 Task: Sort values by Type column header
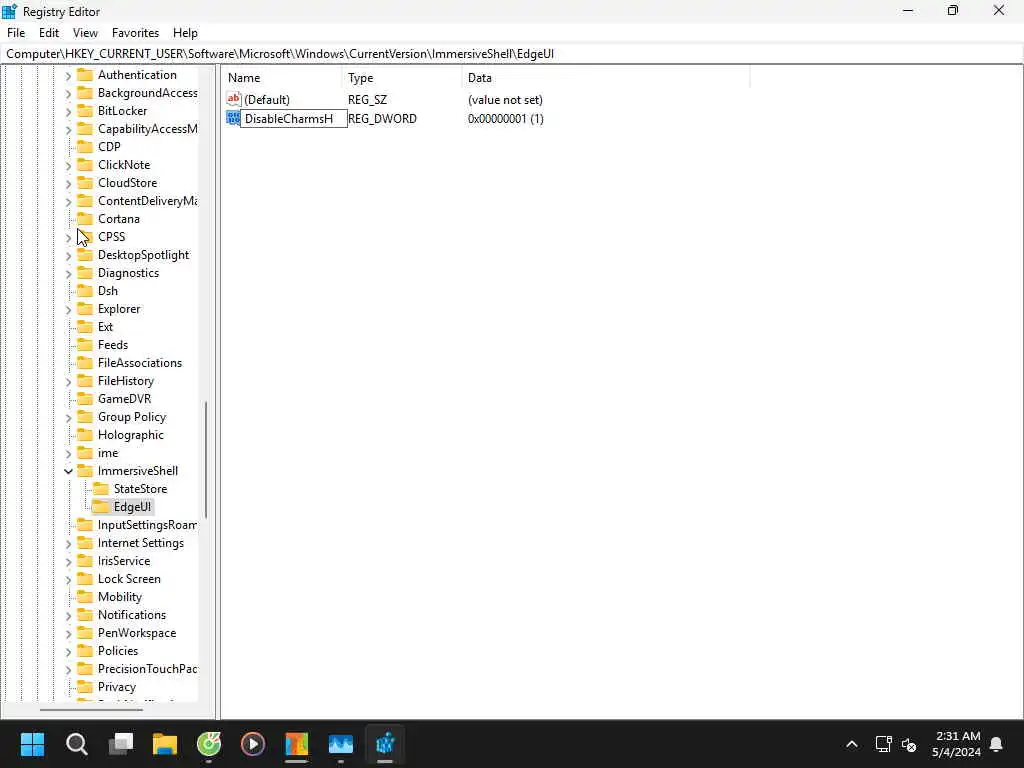point(402,78)
